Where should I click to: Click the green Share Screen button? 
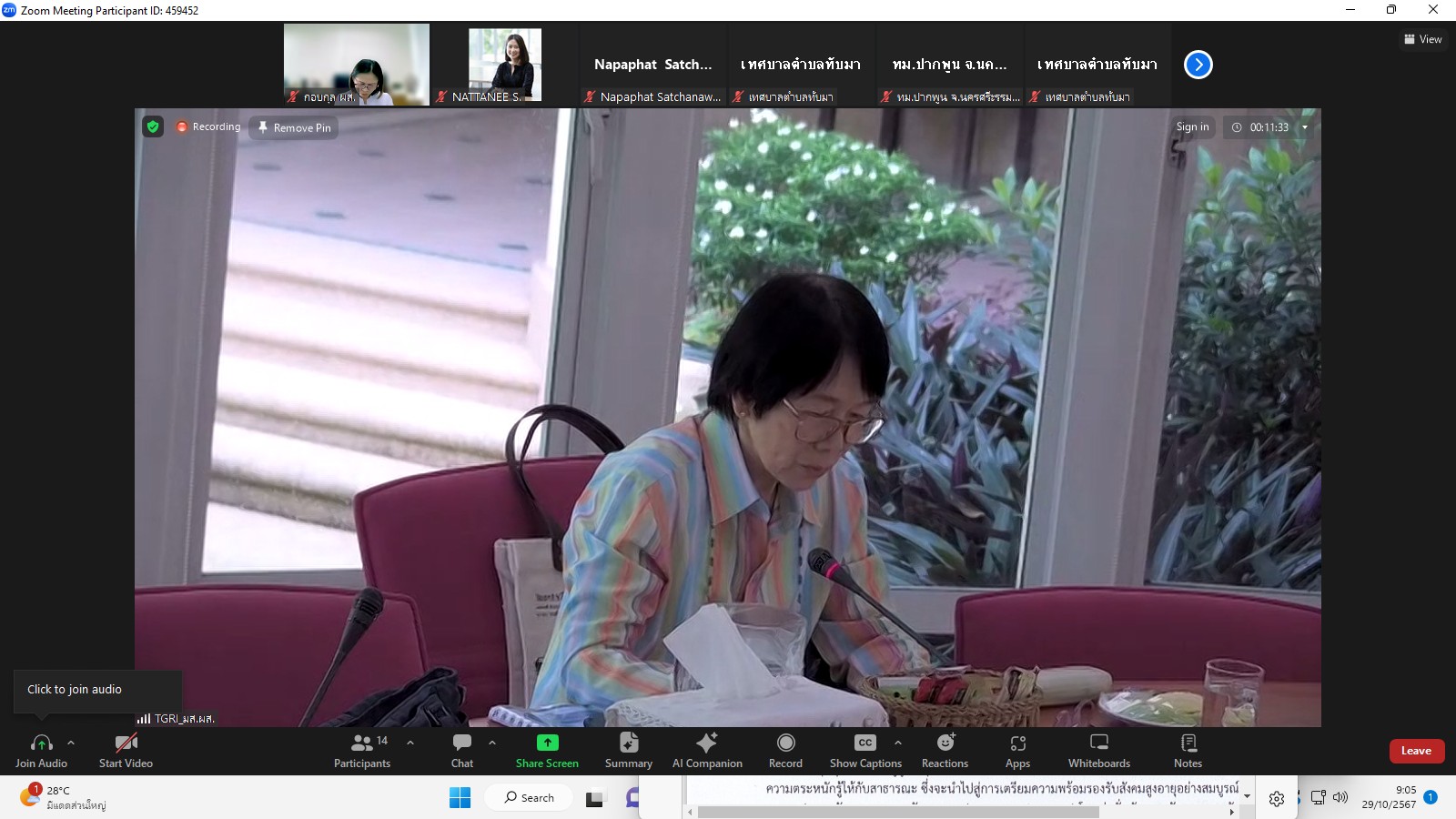pyautogui.click(x=547, y=751)
